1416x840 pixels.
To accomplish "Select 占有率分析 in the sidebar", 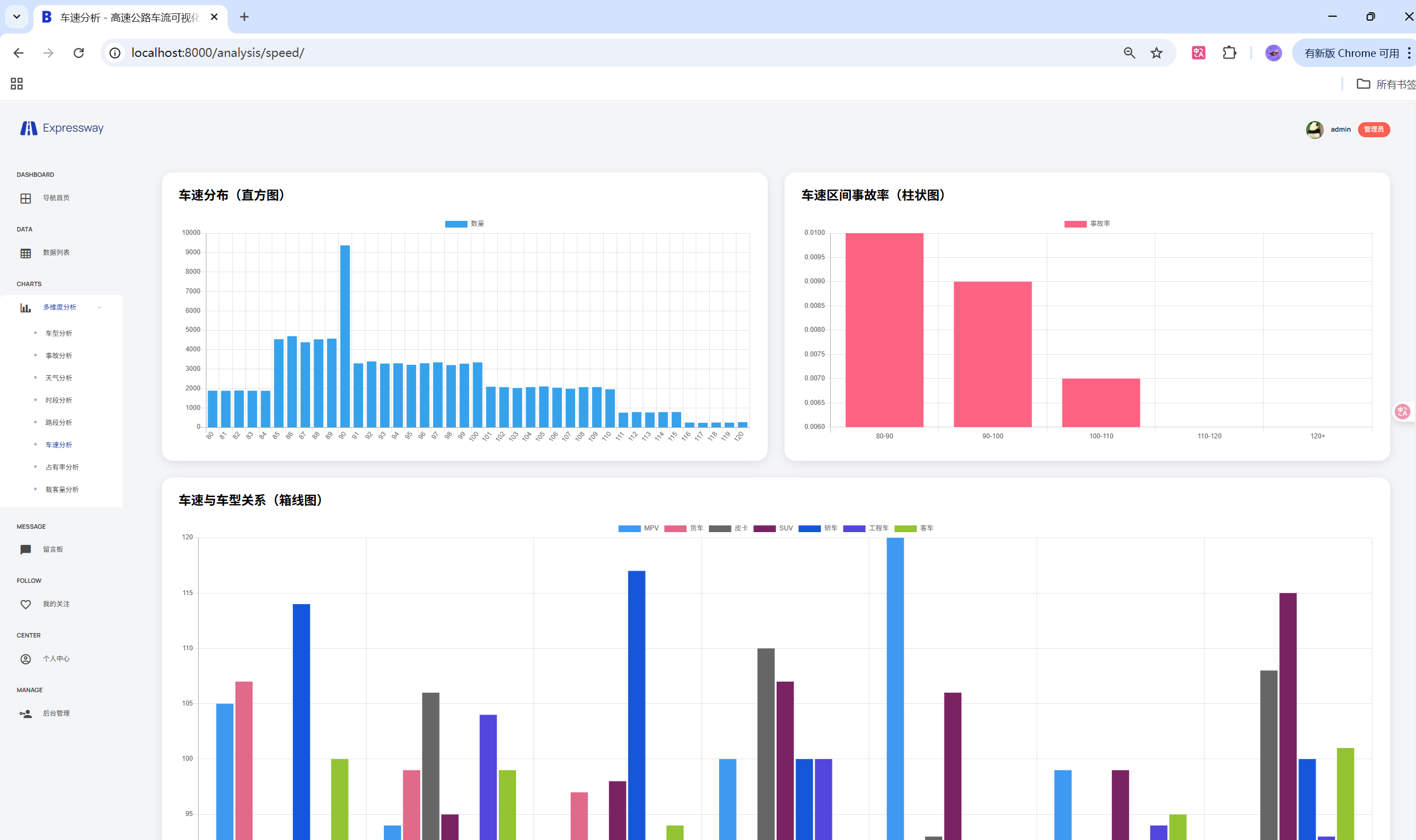I will [62, 467].
